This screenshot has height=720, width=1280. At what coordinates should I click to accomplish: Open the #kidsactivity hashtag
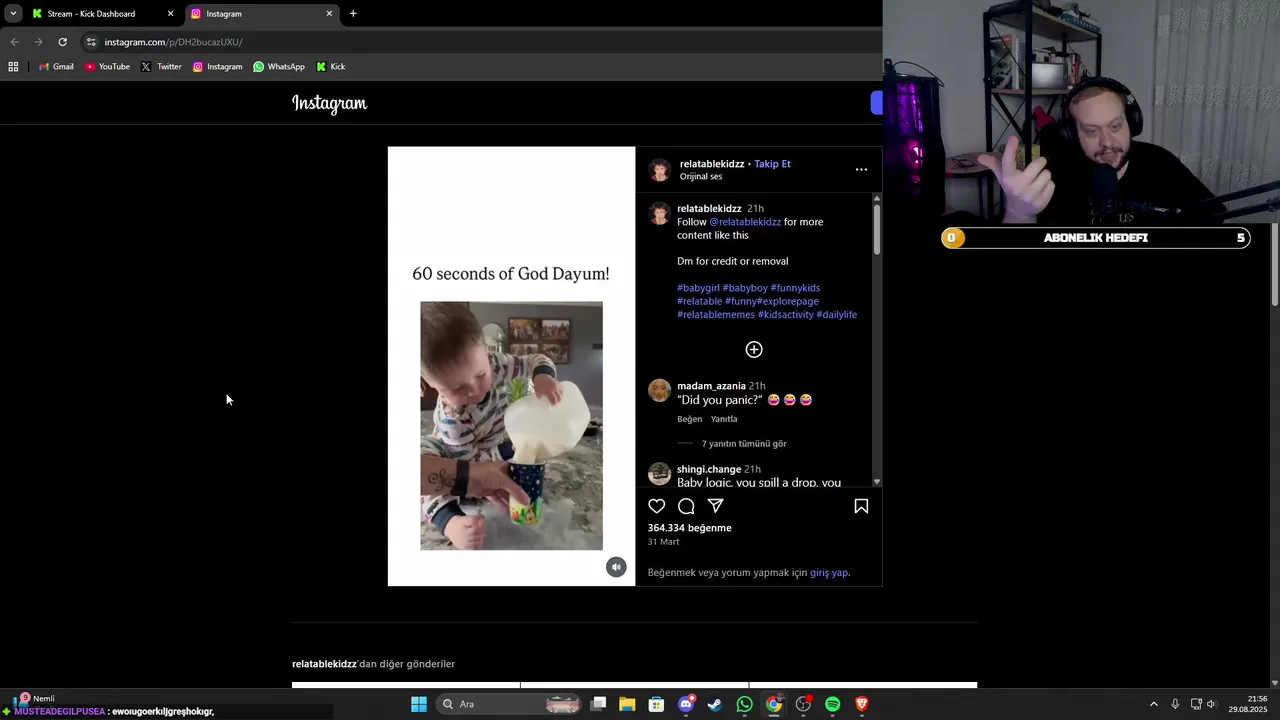(x=785, y=315)
